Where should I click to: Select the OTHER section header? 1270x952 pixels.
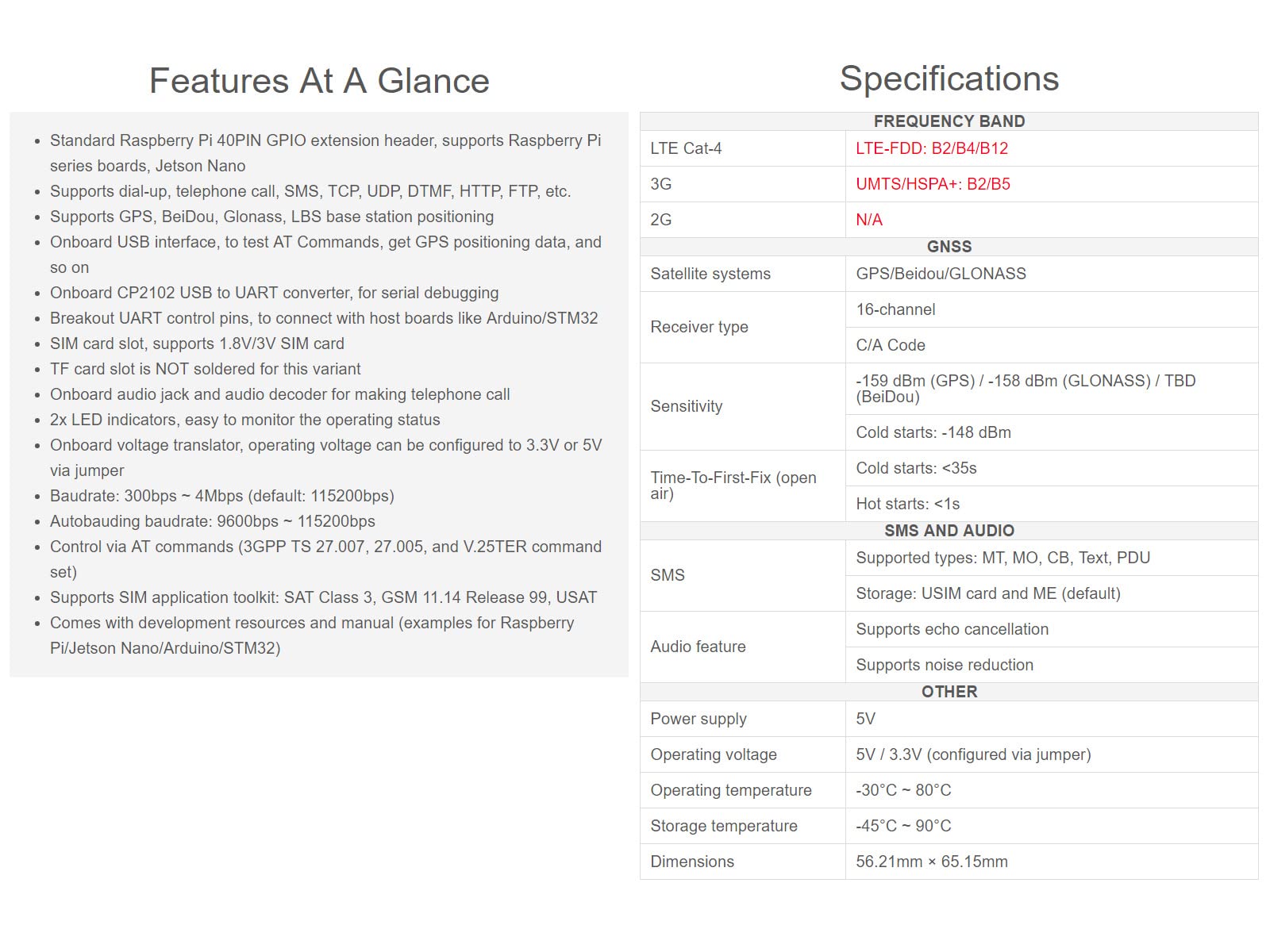(949, 692)
